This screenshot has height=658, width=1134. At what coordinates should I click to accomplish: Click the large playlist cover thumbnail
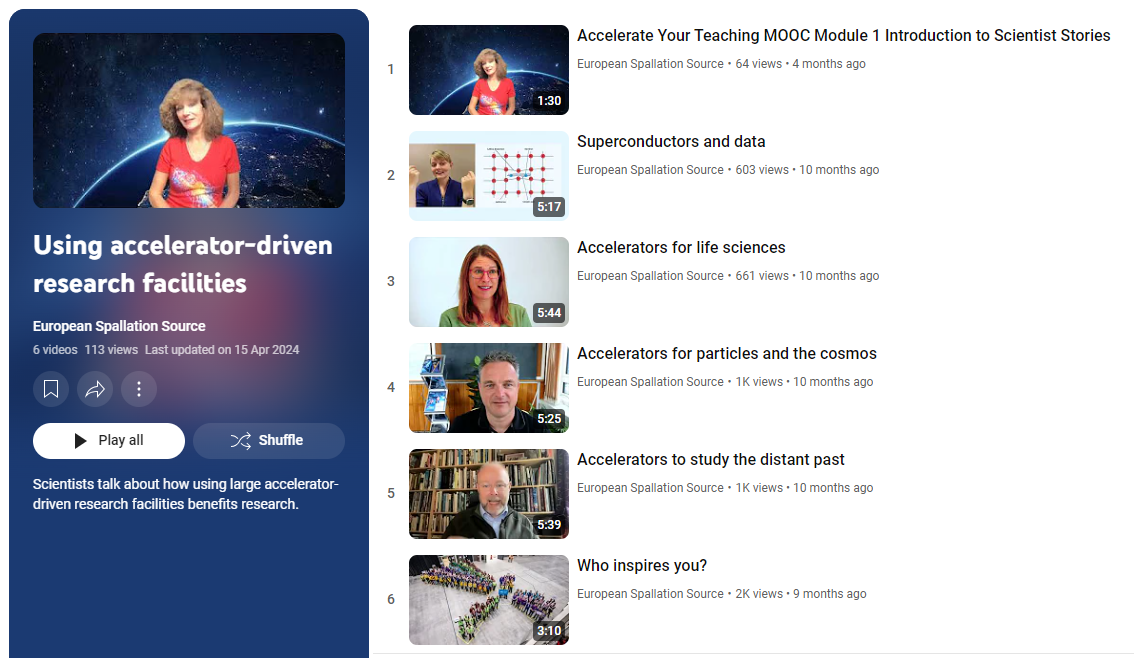coord(189,121)
